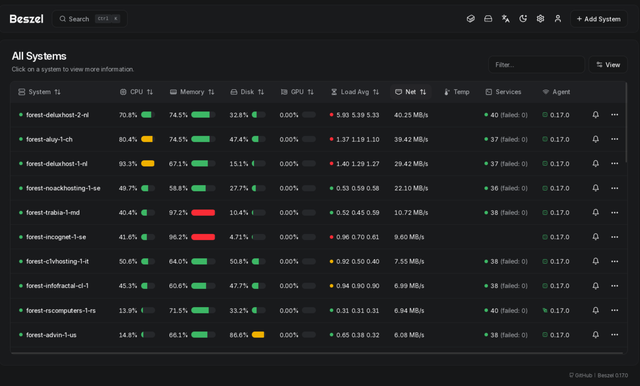Click yellow disk bar of forest-advin-1-us
This screenshot has width=640, height=386.
coord(258,335)
